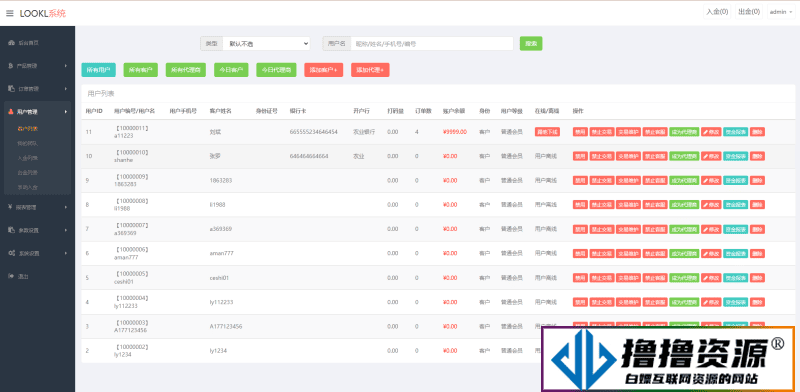Delete user shanhe with 删除
This screenshot has width=800, height=392.
(x=758, y=156)
